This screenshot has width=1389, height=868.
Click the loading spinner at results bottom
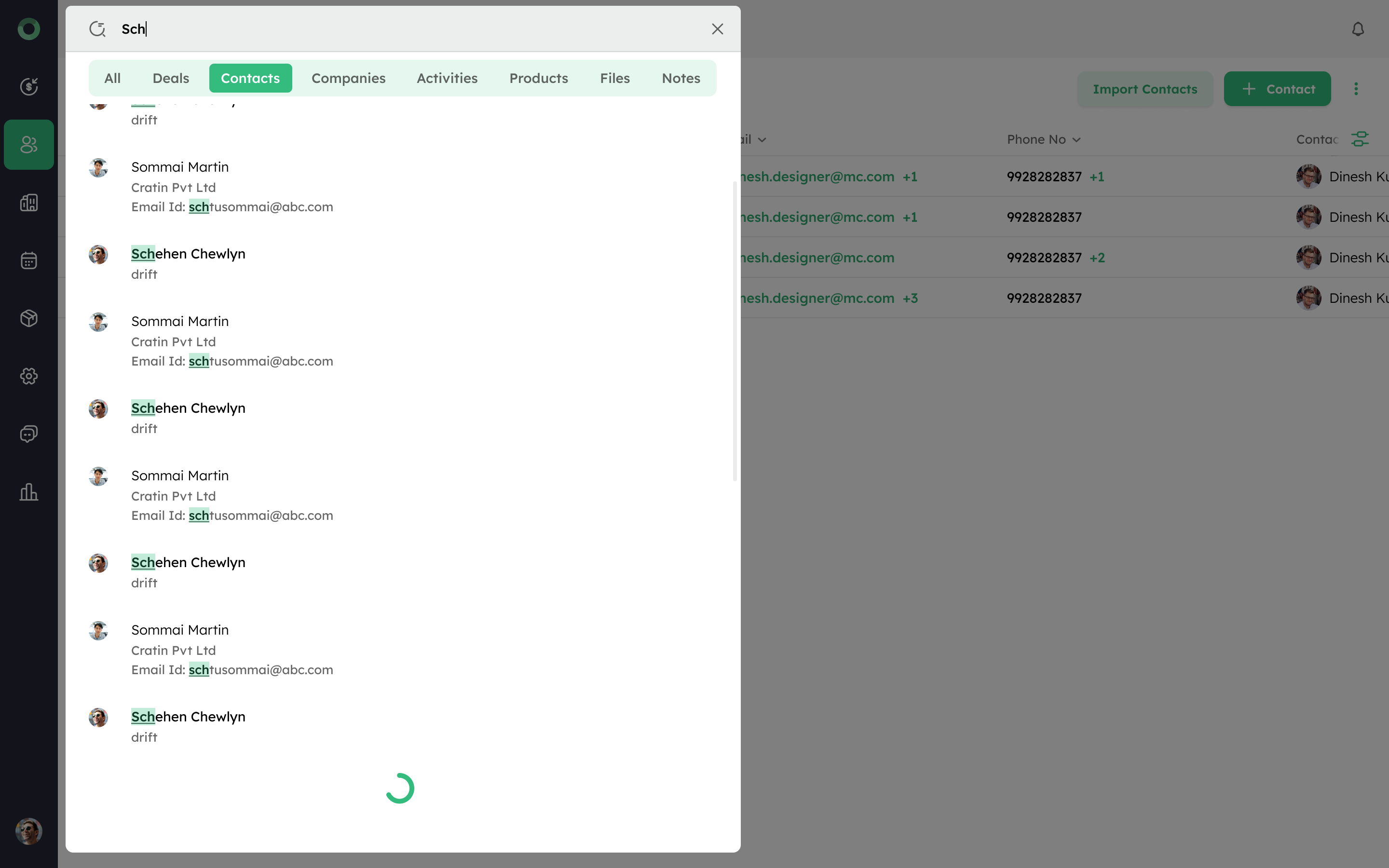click(x=400, y=788)
